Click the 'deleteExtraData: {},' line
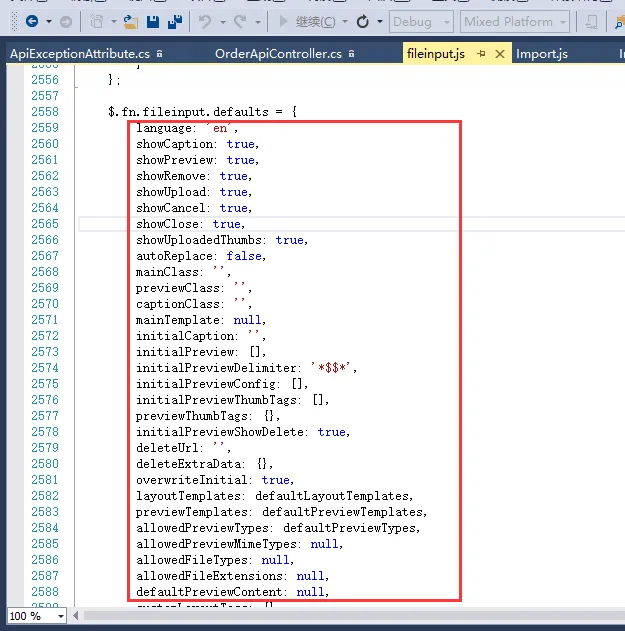 tap(204, 464)
